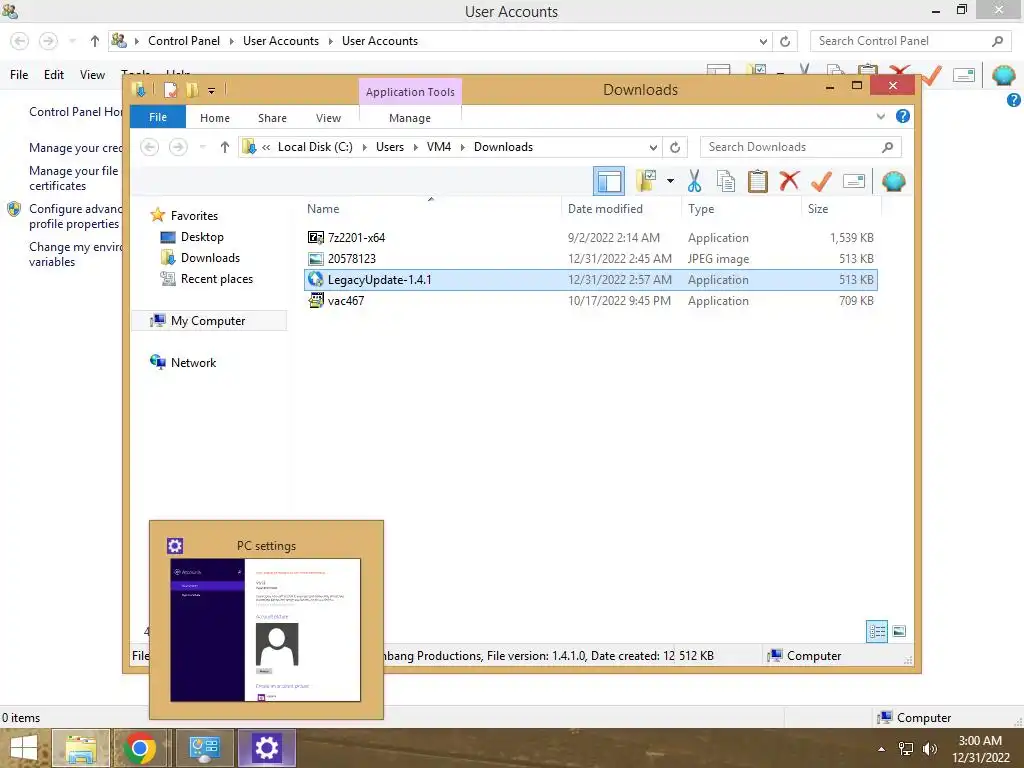This screenshot has width=1024, height=768.
Task: Refresh the Downloads folder
Action: pyautogui.click(x=675, y=147)
